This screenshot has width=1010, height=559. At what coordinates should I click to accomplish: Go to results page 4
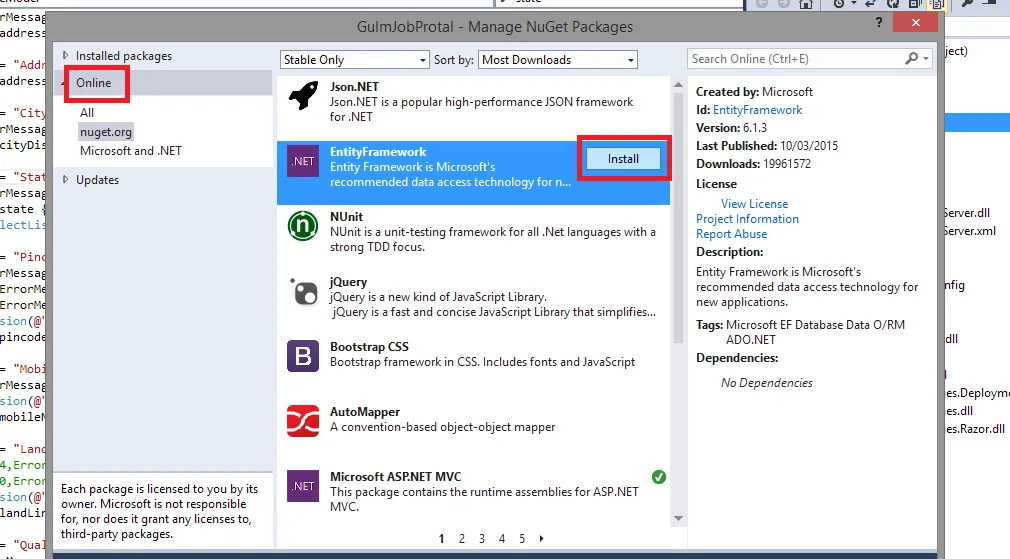click(x=502, y=538)
